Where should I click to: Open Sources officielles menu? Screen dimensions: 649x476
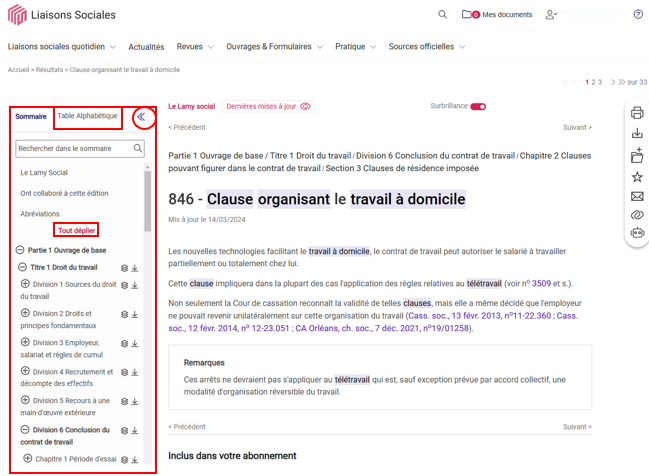click(427, 47)
